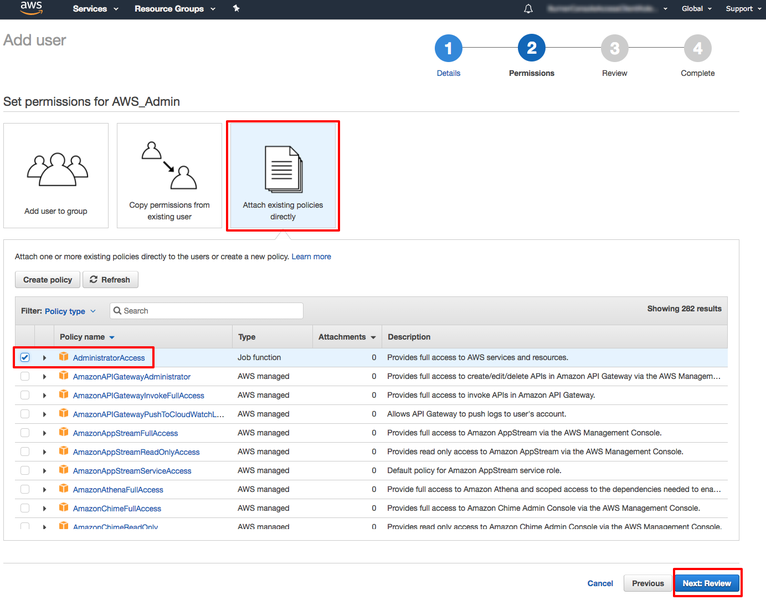Image resolution: width=766 pixels, height=600 pixels.
Task: Click the AmazonAppStreamServiceAccess policy box icon
Action: pos(64,470)
